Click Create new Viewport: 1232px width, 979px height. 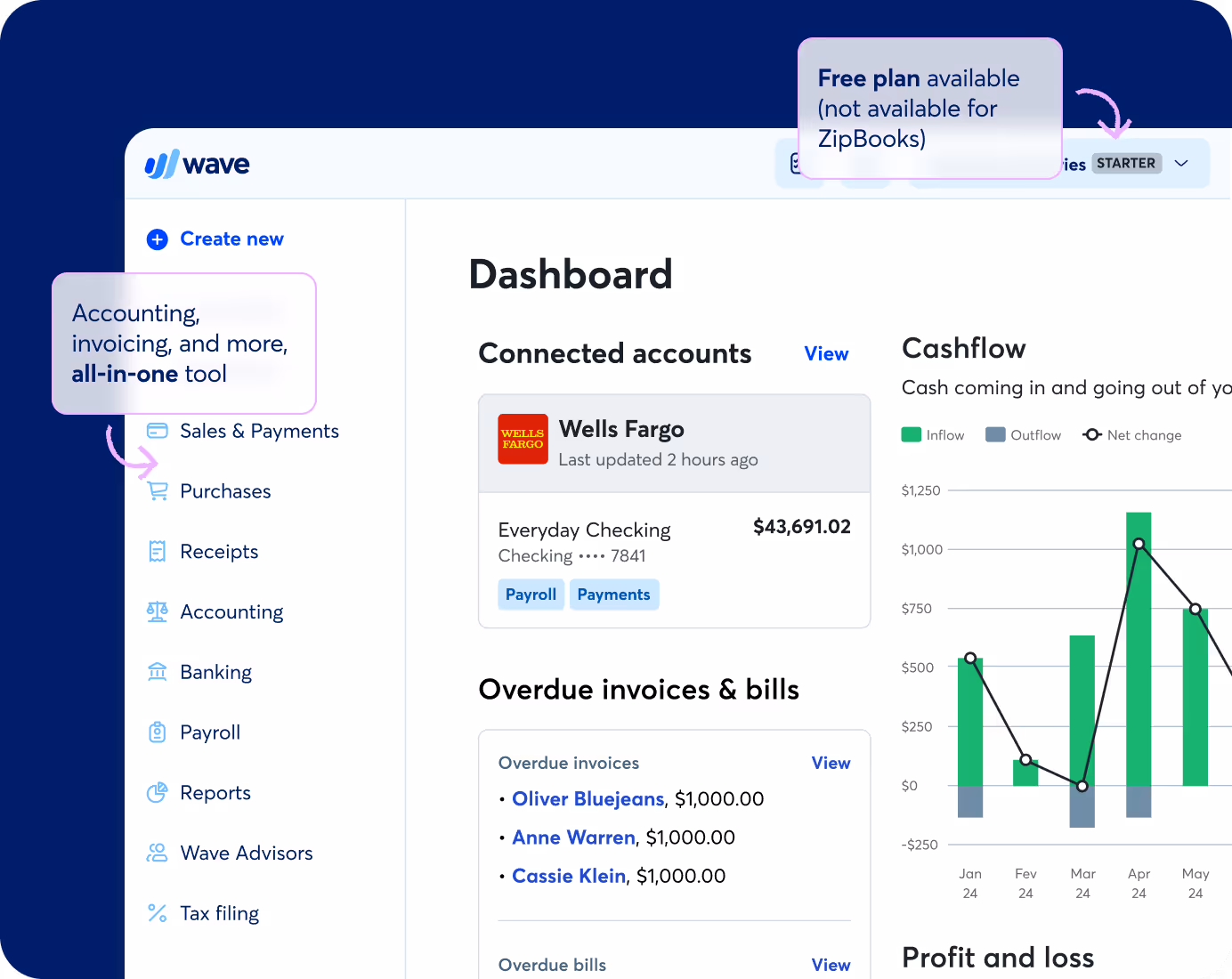click(x=231, y=239)
